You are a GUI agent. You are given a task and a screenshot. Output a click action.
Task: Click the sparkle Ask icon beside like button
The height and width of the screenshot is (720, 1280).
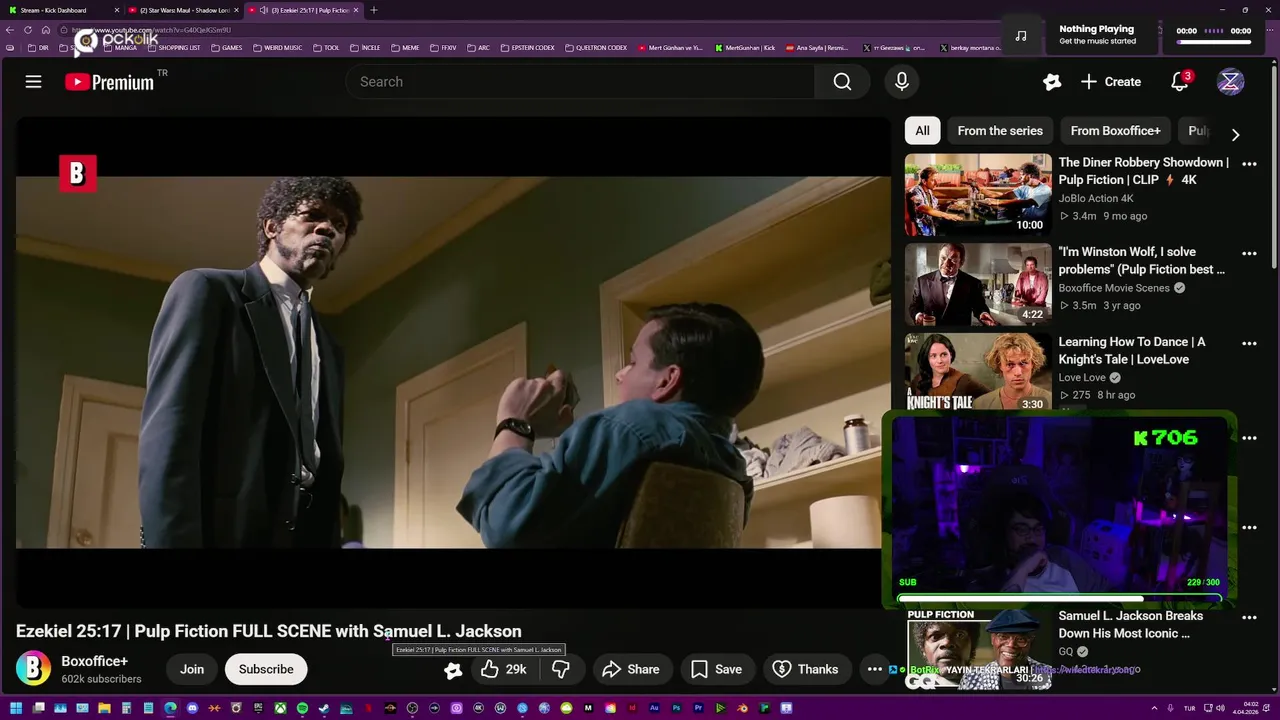click(x=453, y=670)
